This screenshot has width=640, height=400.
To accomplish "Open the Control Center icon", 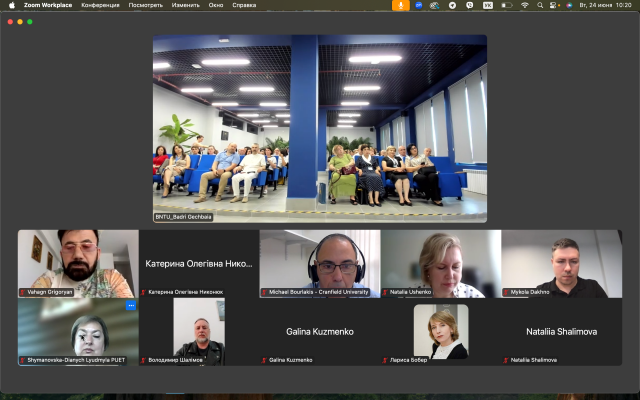I will [554, 5].
